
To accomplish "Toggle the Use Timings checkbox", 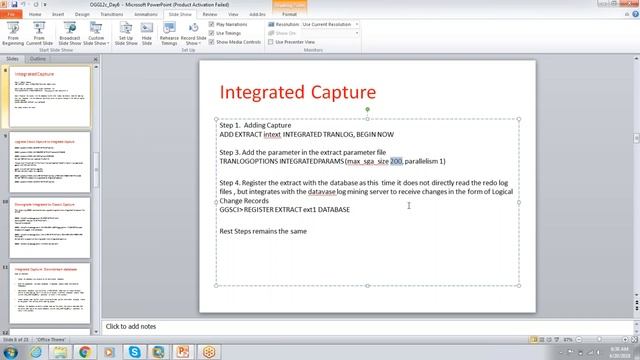I will [211, 33].
